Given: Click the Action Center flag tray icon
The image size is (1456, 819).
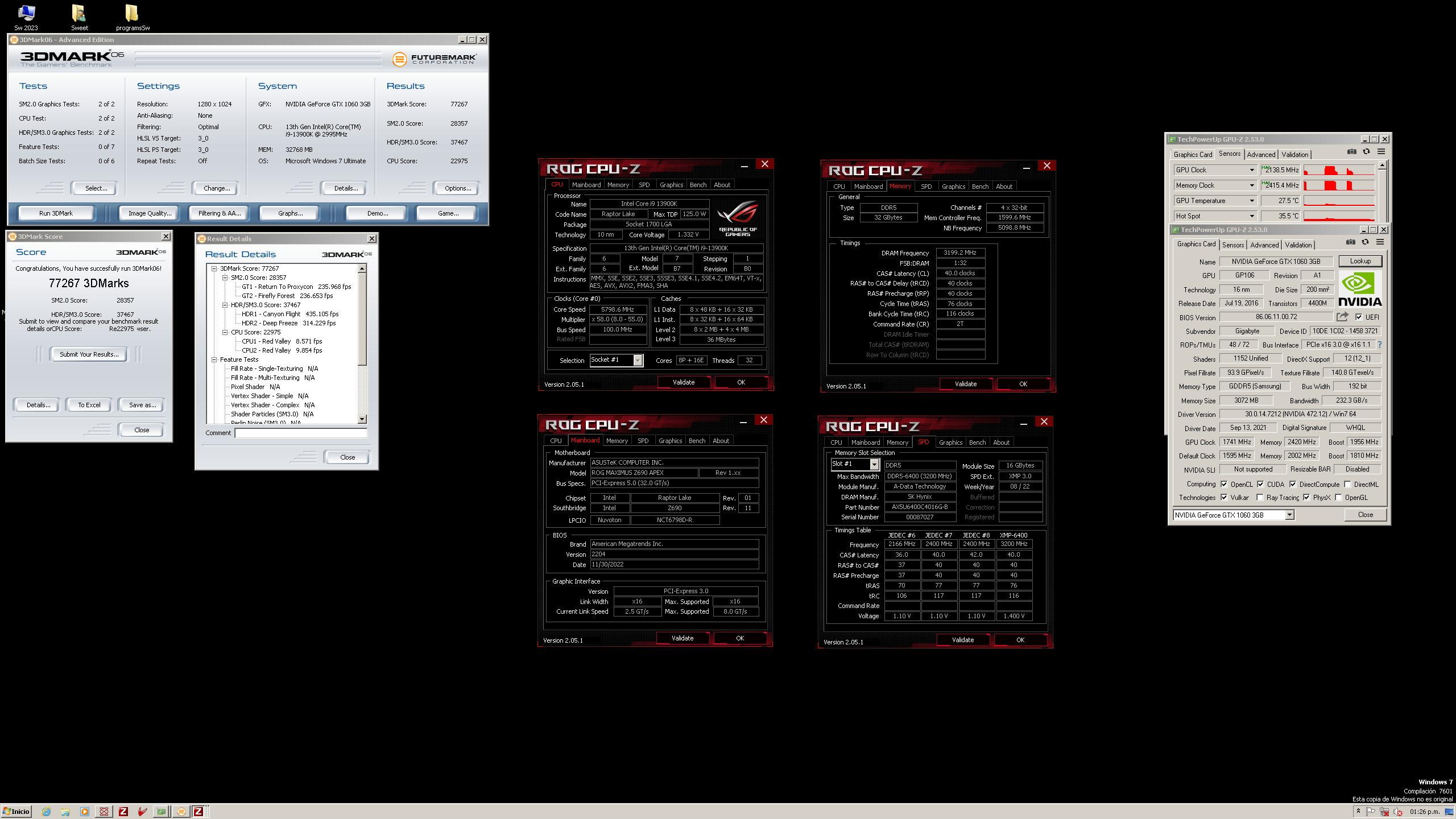Looking at the screenshot, I should (x=1371, y=812).
